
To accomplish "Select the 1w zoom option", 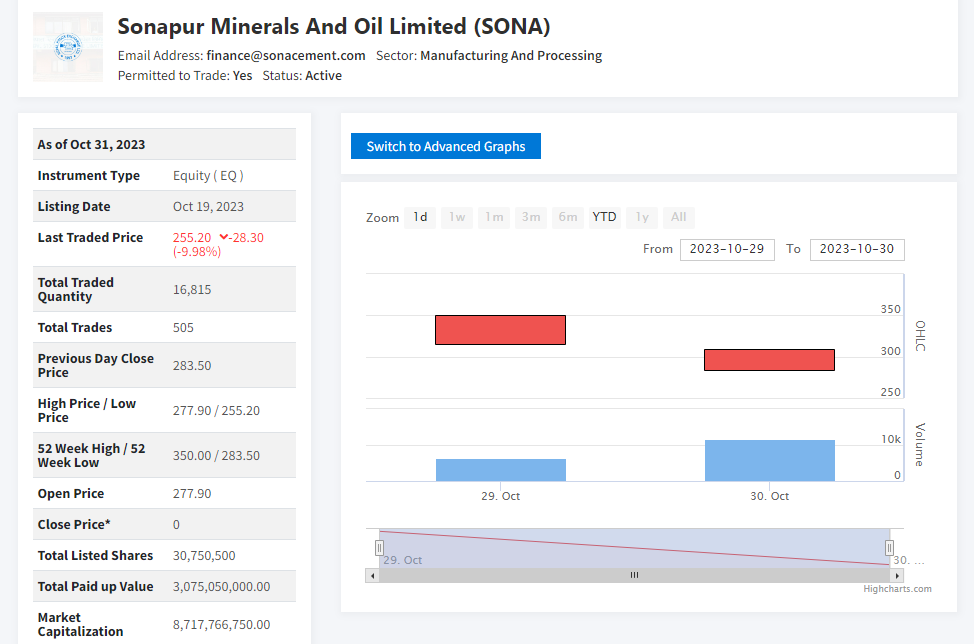I will [457, 217].
